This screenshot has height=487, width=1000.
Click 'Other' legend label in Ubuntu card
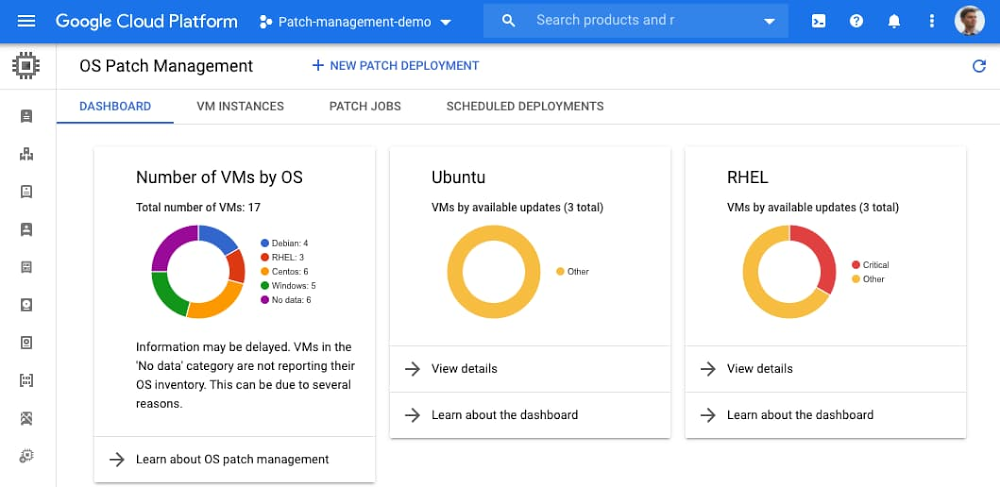(x=578, y=272)
